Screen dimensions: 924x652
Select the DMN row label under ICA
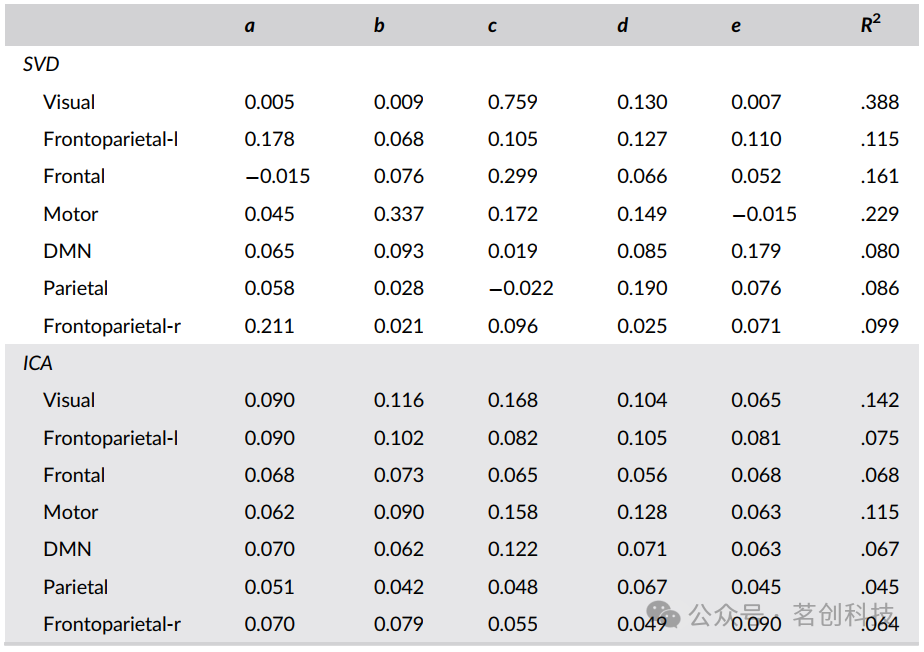click(67, 549)
